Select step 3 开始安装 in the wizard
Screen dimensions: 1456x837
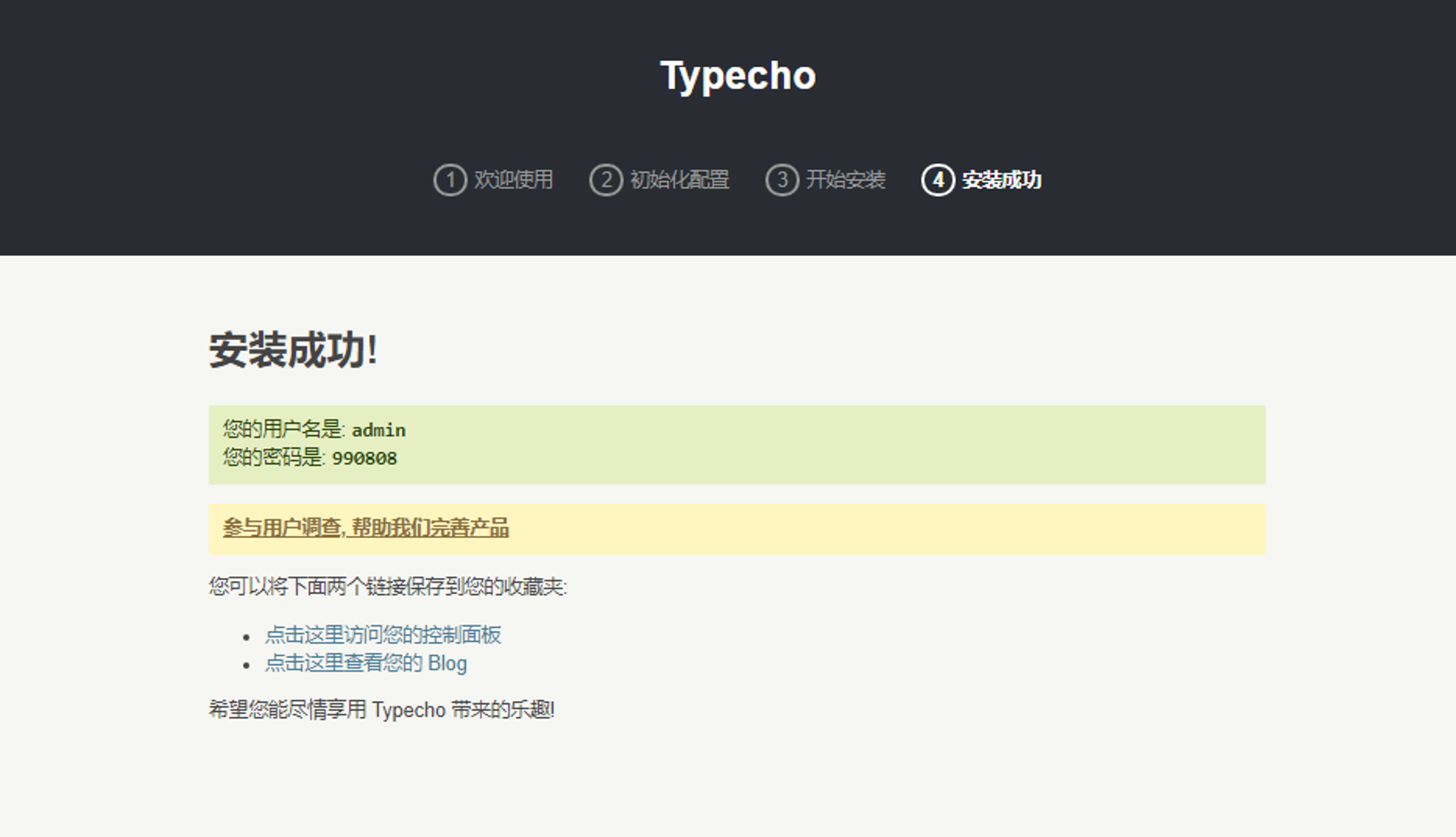point(825,180)
